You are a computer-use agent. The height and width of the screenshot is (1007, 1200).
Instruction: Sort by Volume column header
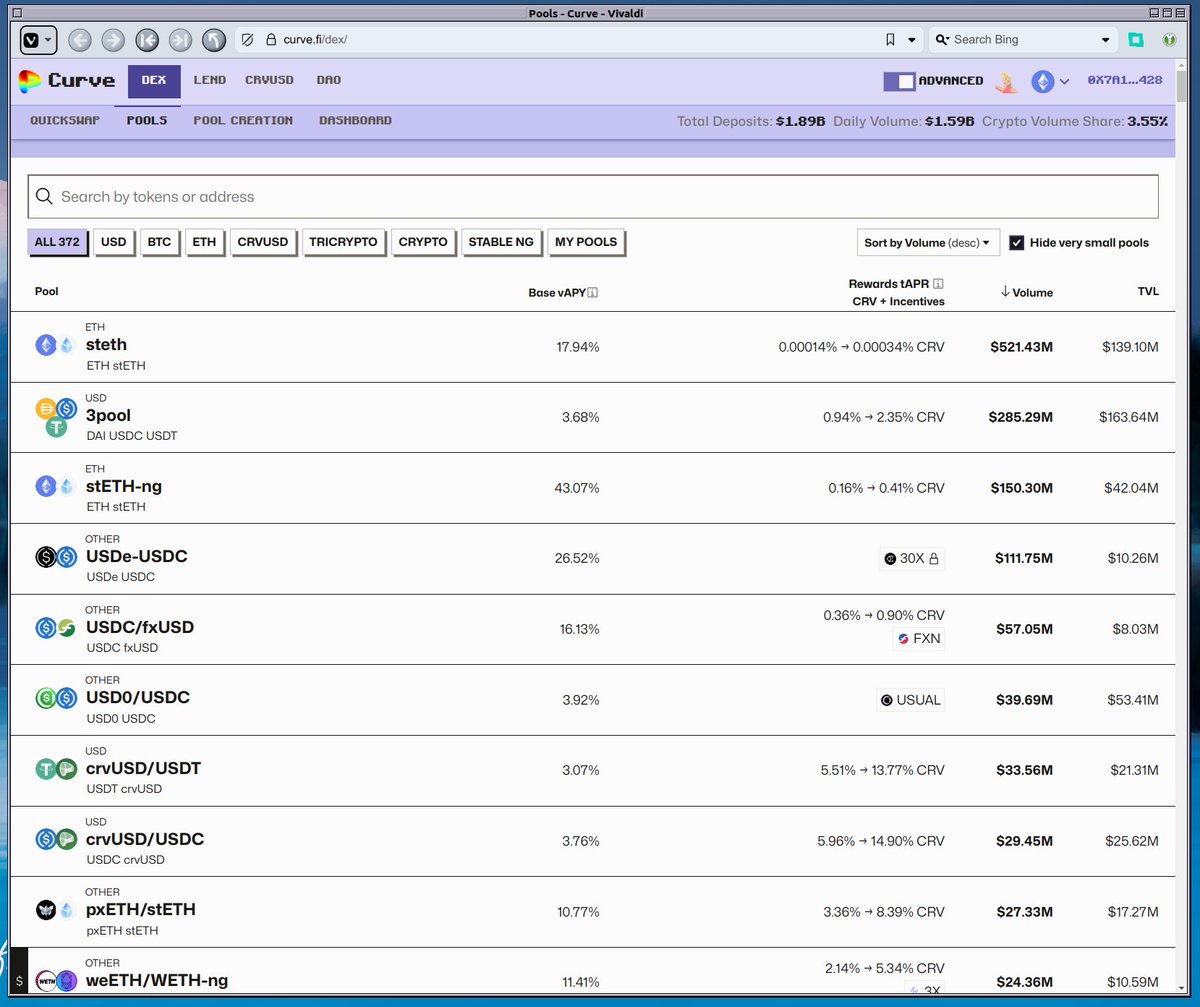click(1026, 292)
